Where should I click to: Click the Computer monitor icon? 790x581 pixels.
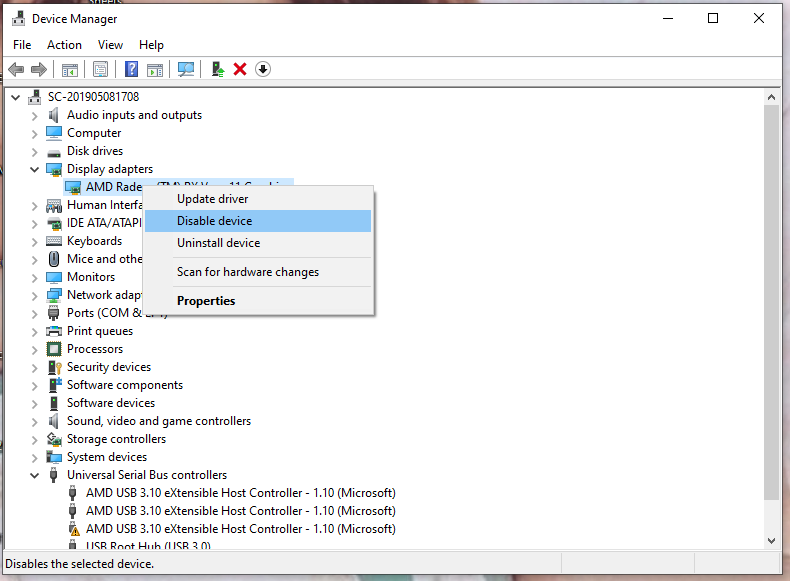click(x=54, y=133)
